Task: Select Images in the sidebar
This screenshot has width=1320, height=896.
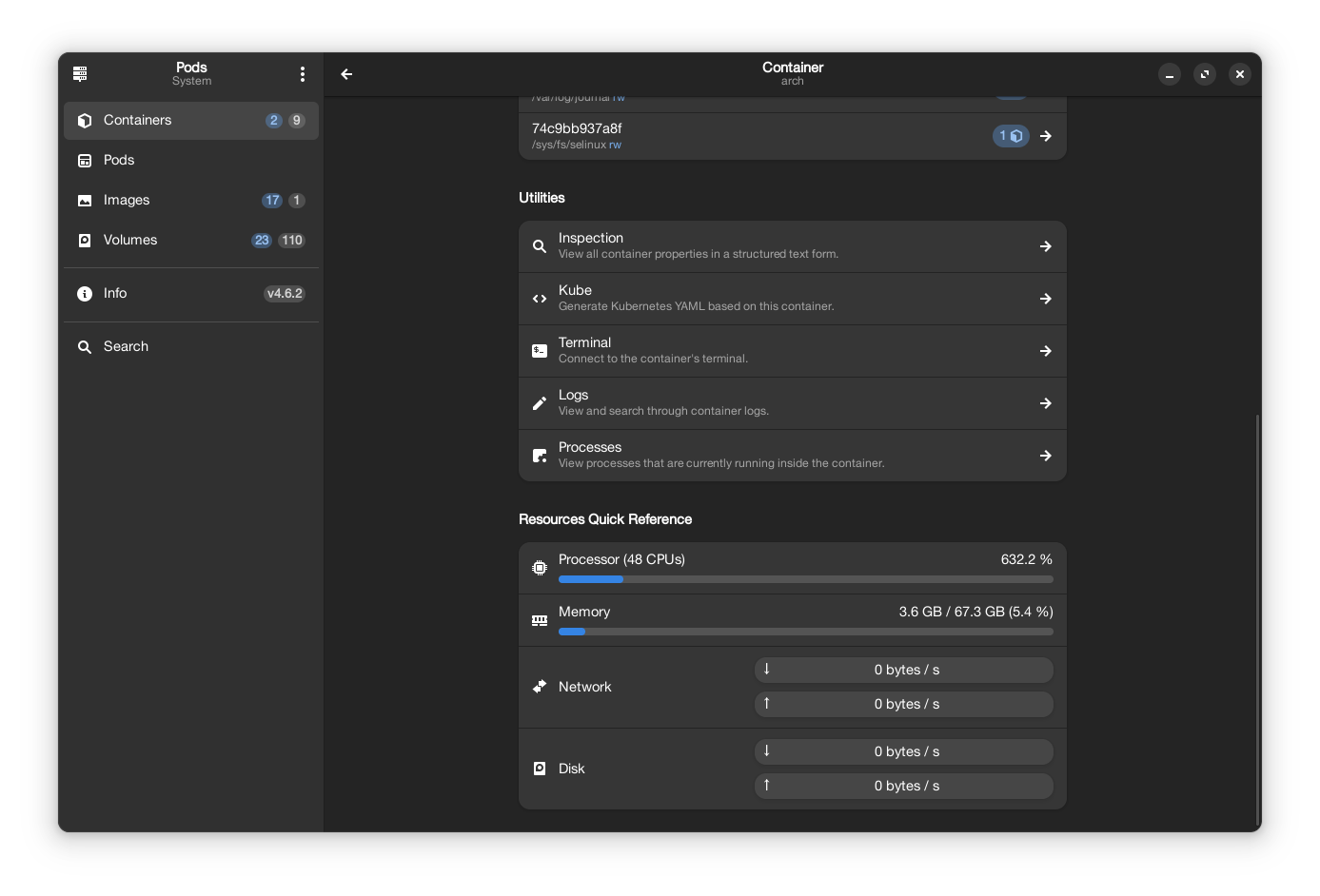Action: click(x=191, y=201)
